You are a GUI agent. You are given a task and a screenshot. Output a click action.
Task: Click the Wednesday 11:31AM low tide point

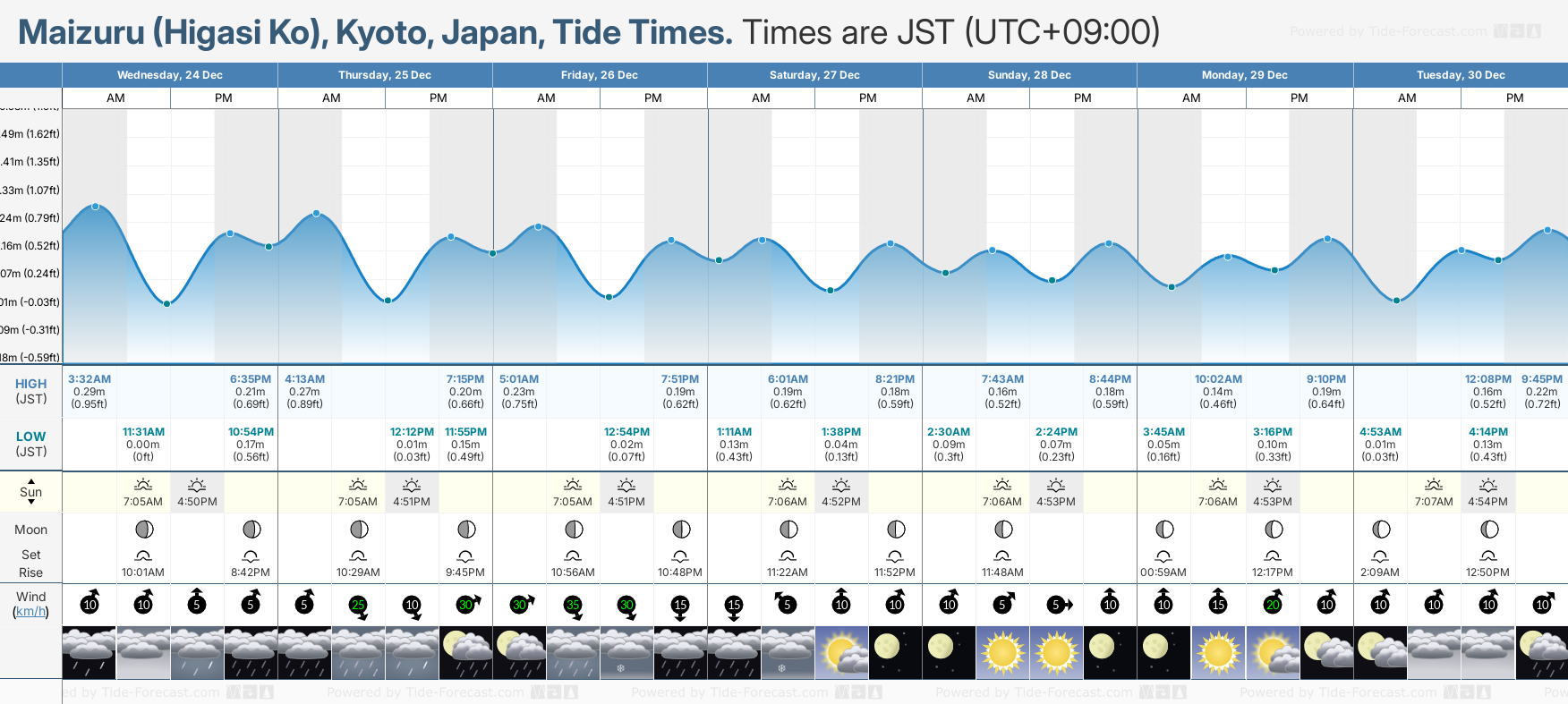[166, 304]
